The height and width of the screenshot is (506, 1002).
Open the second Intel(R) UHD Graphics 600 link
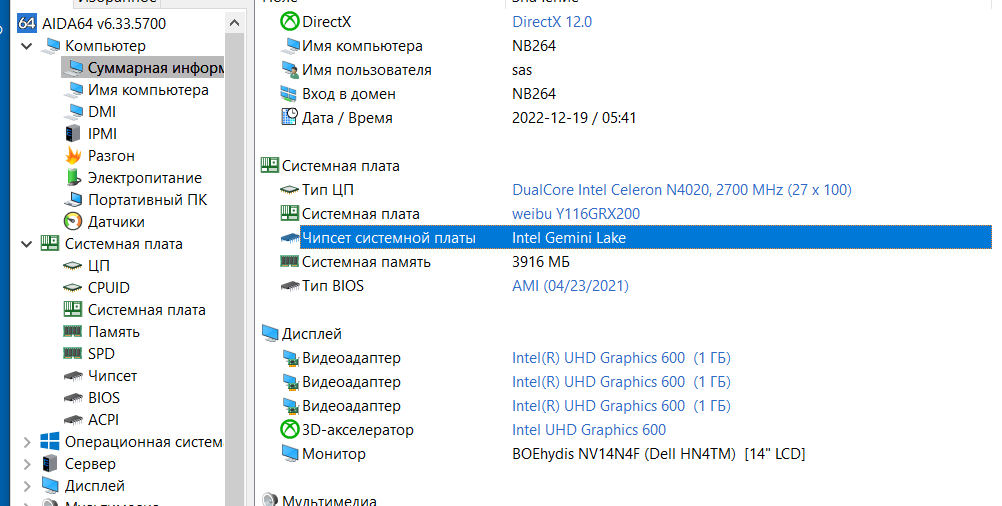tap(621, 382)
